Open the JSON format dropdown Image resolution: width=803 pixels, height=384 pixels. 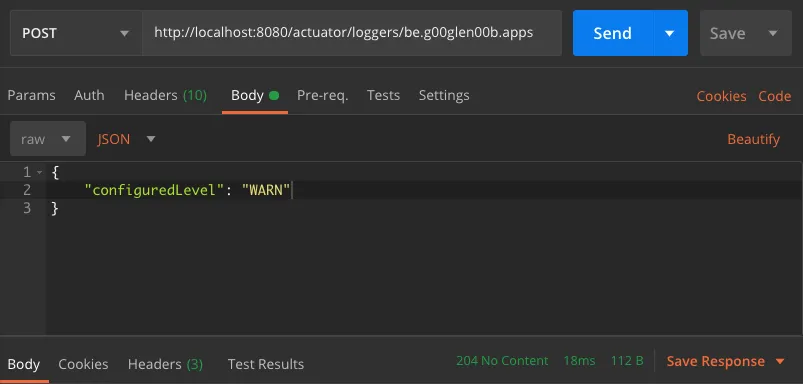[126, 139]
